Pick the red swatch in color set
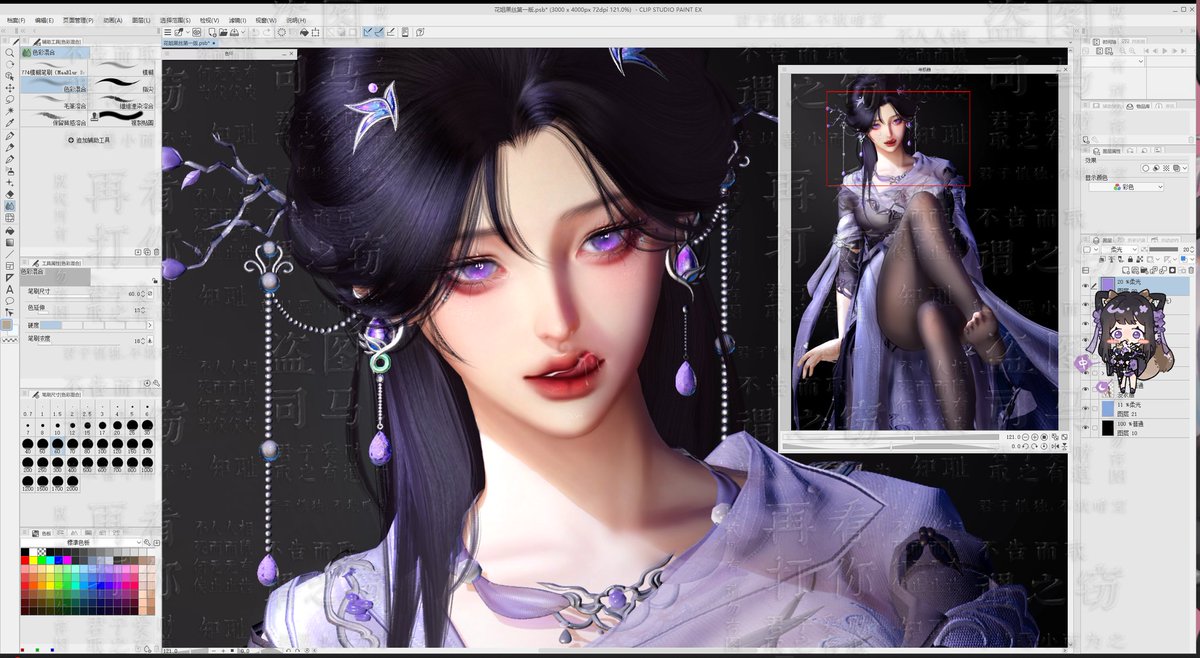The image size is (1200, 658). pos(25,560)
